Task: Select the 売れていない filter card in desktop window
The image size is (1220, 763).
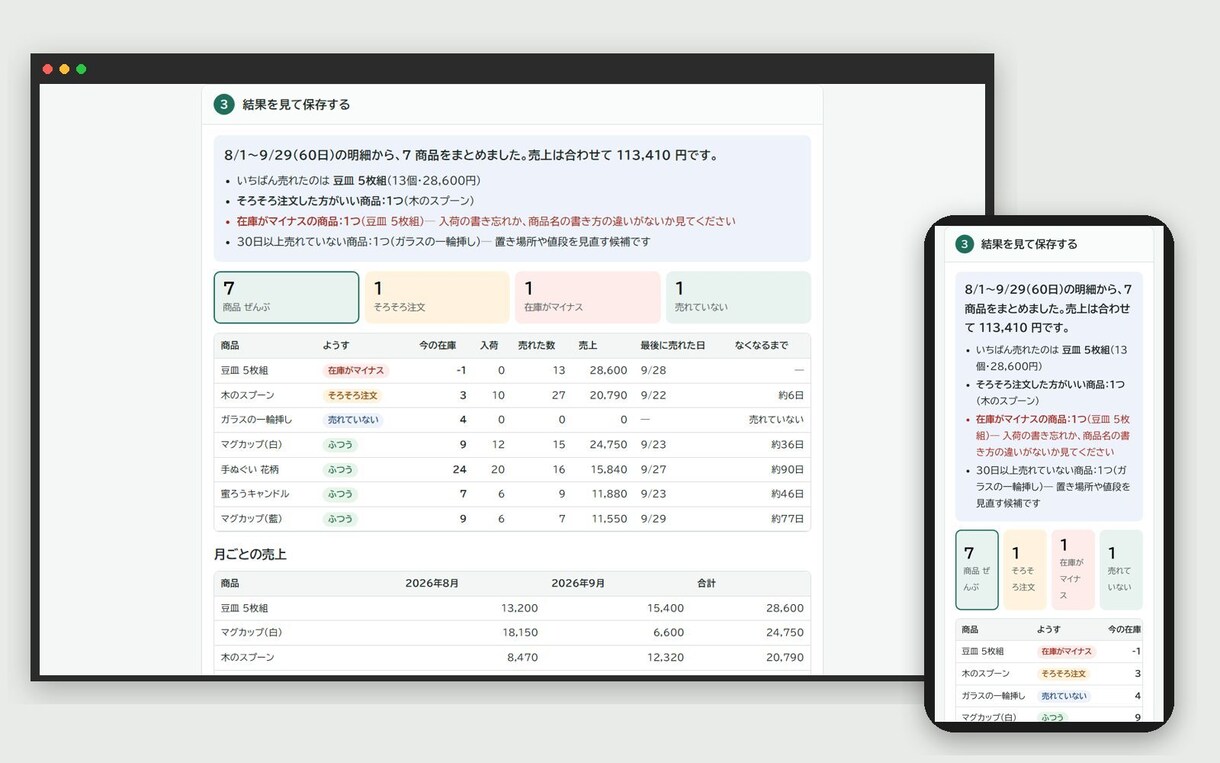Action: click(738, 297)
